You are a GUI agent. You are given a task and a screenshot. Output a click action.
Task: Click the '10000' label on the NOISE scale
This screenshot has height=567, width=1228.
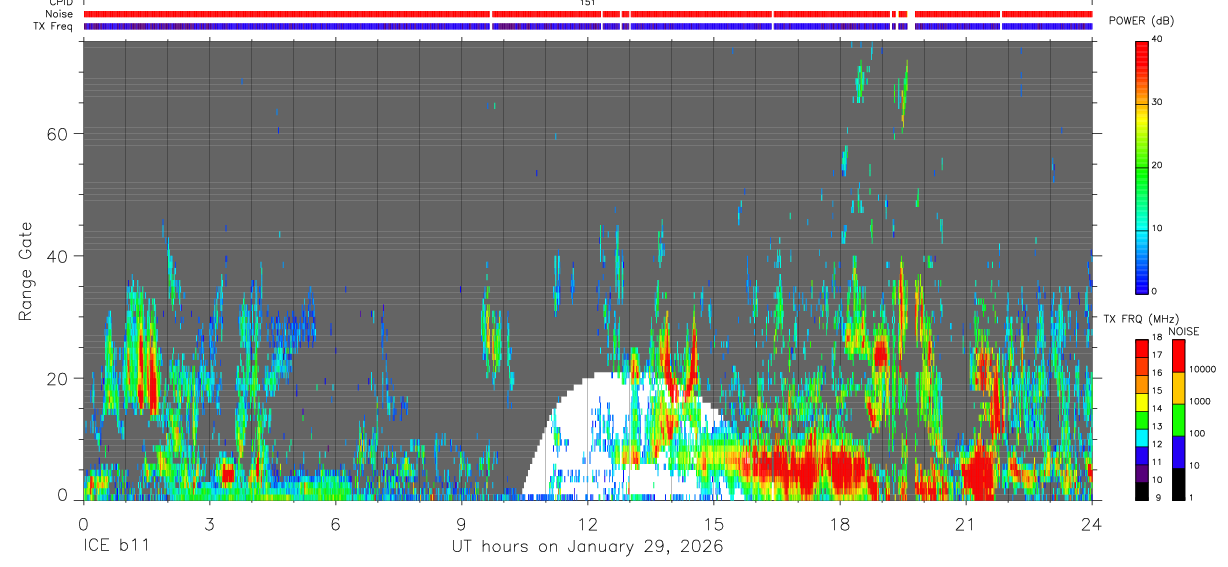(1203, 370)
